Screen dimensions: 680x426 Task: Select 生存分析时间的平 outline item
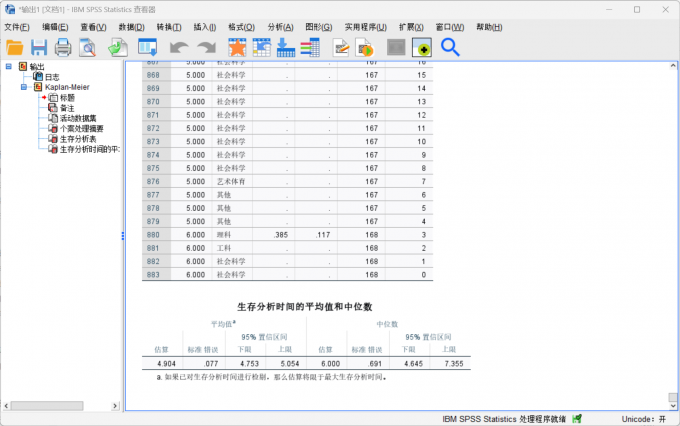(90, 149)
